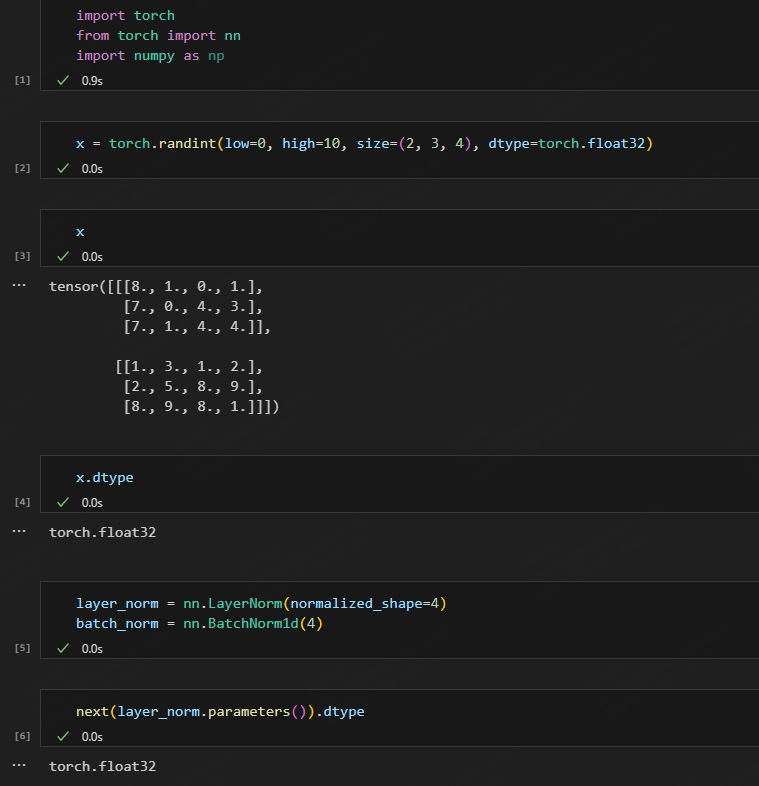Click execution count label [4]
The image size is (759, 786).
tap(23, 502)
